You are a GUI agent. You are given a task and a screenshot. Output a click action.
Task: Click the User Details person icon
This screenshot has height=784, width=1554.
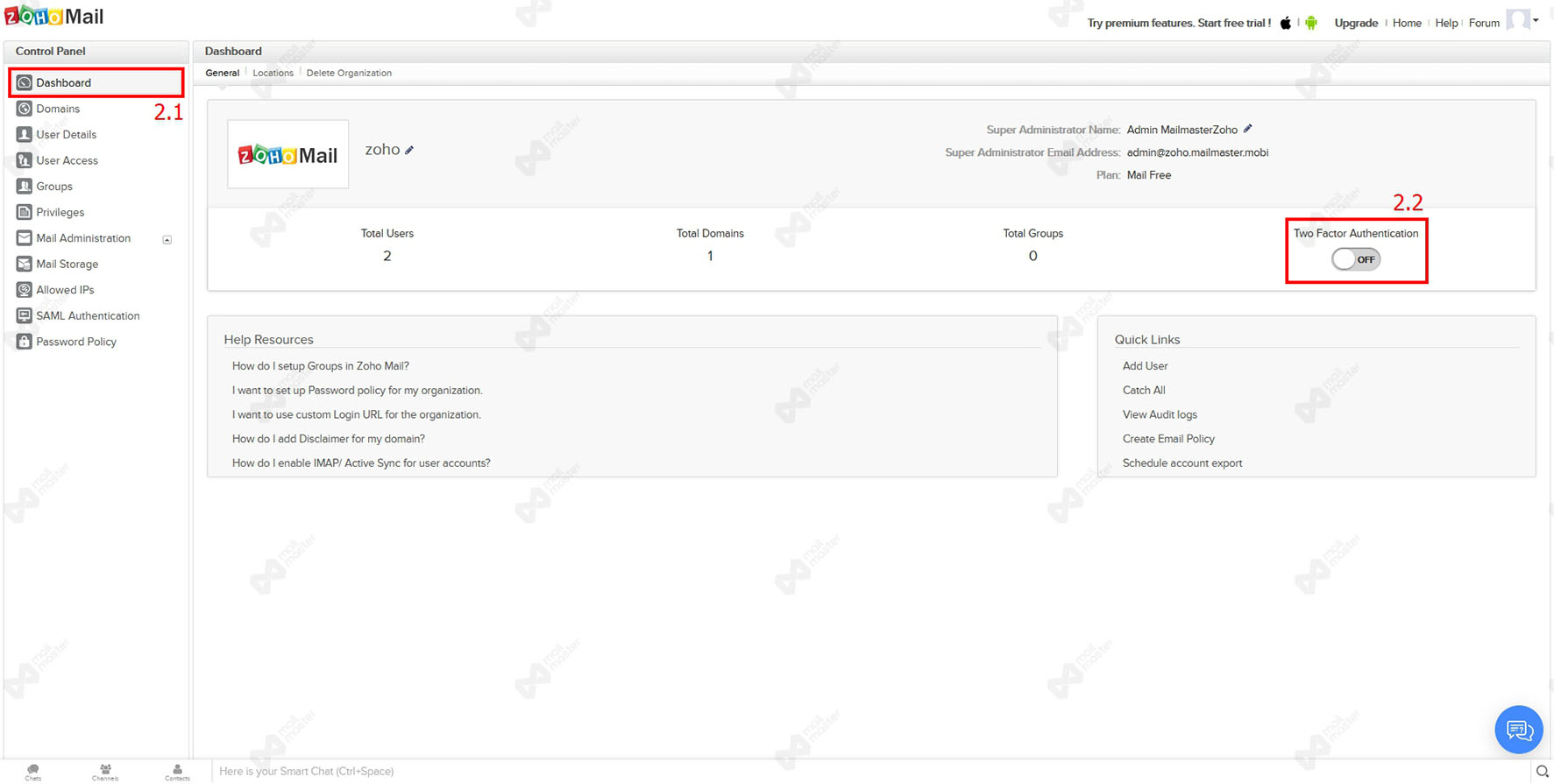click(x=25, y=134)
